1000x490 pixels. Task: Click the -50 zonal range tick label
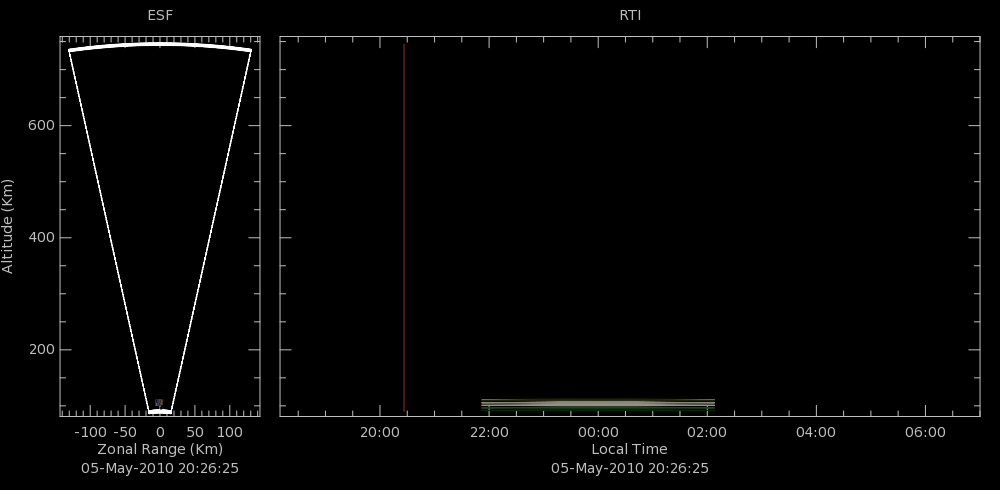pyautogui.click(x=125, y=433)
